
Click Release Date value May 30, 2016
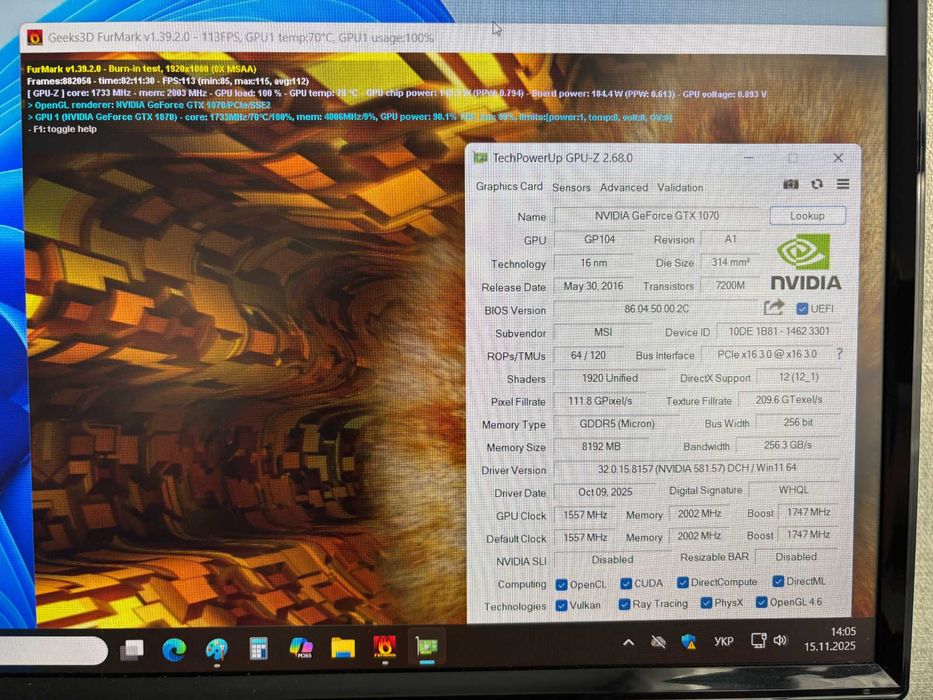(593, 286)
